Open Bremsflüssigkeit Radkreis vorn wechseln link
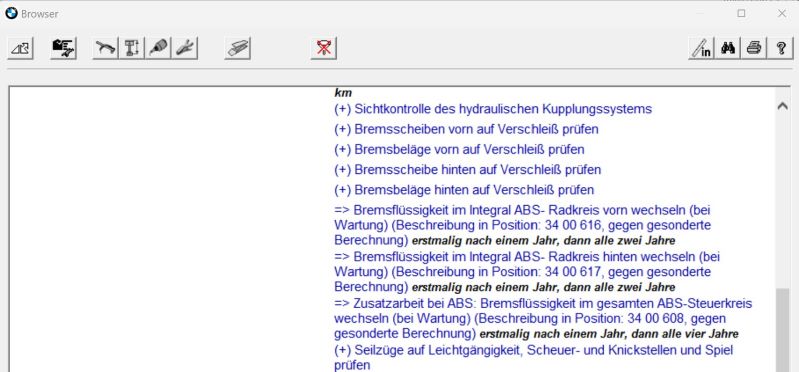799x372 pixels. tap(522, 225)
